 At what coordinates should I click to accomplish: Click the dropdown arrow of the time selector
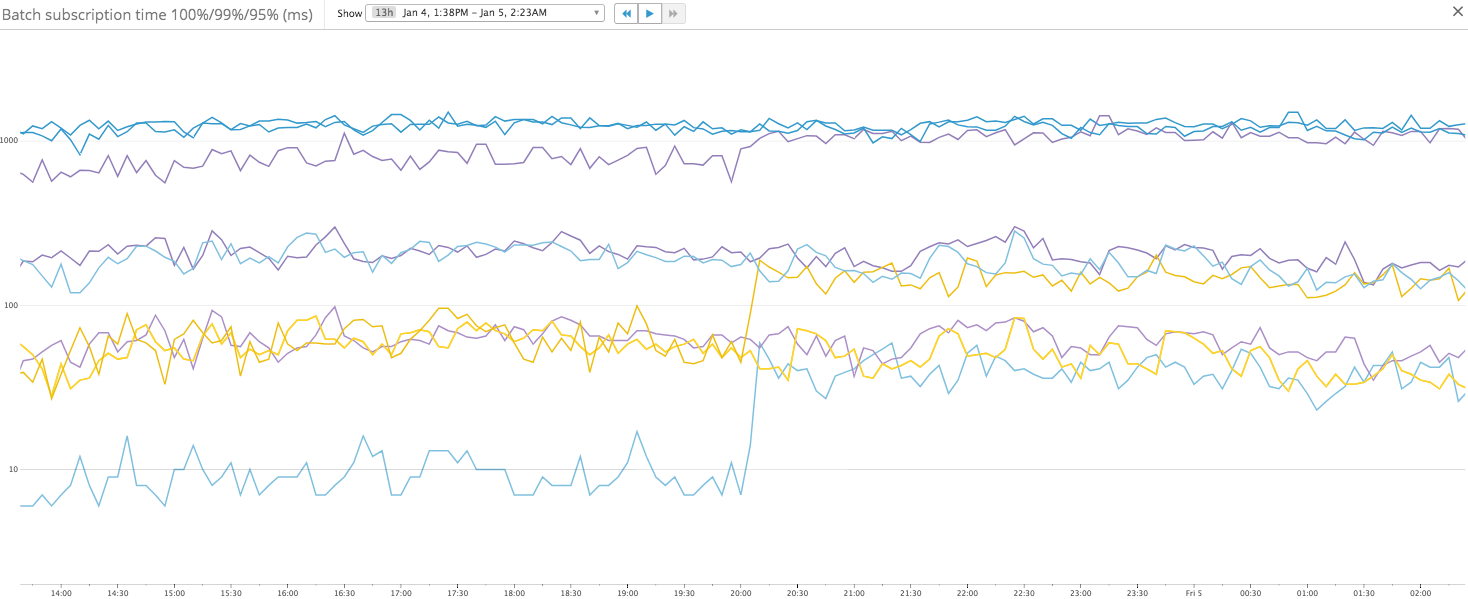point(597,13)
